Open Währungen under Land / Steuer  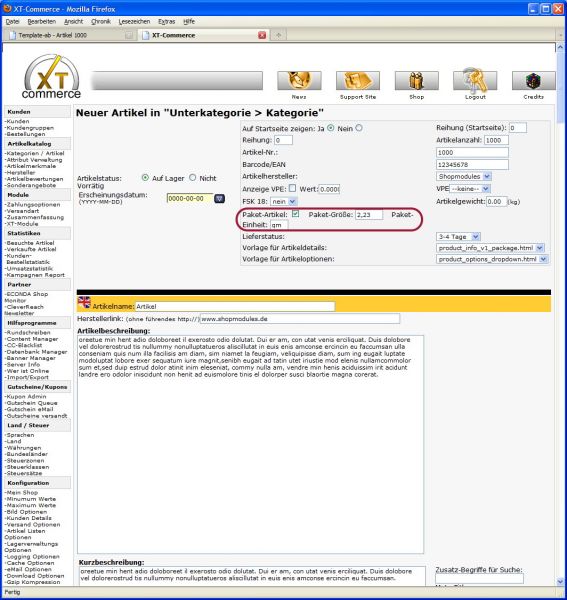coord(23,448)
